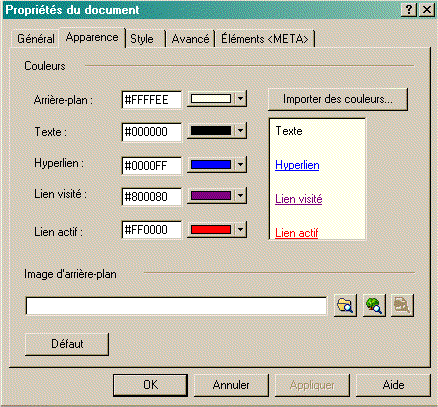Click the background image path field
Viewport: 438px width, 407px height.
(176, 306)
